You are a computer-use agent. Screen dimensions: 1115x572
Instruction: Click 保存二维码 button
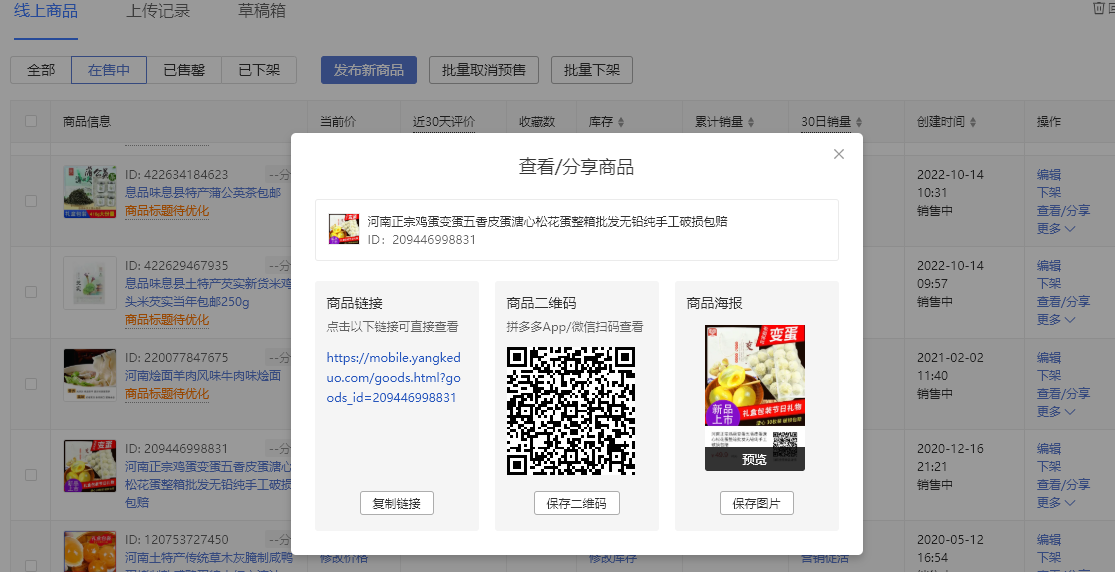click(577, 503)
